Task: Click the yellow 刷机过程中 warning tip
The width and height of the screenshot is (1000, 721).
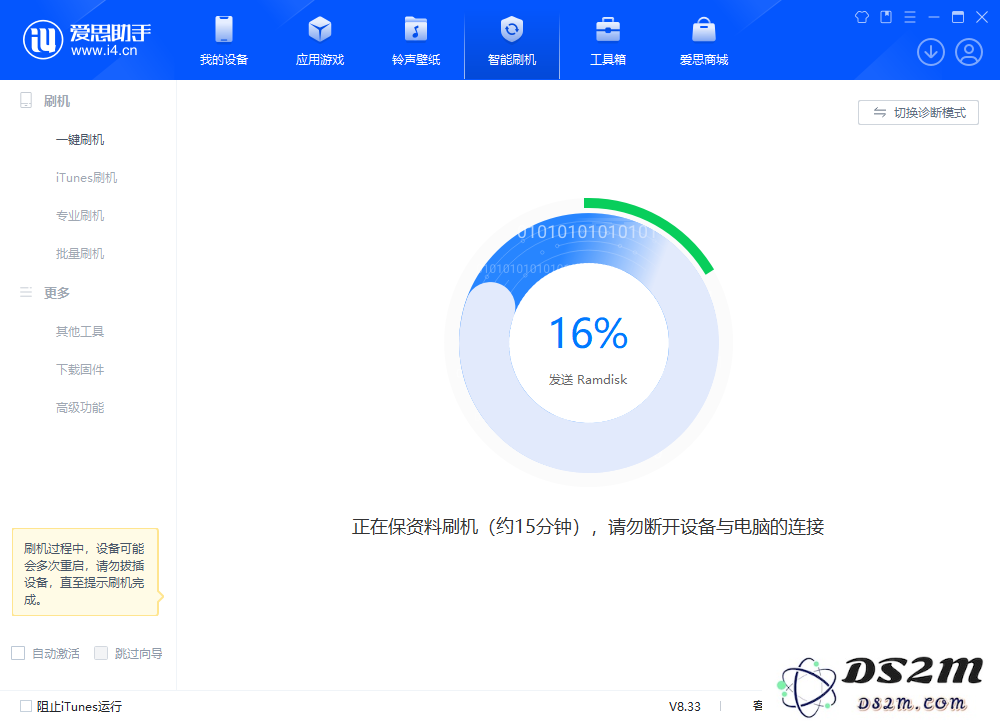Action: click(x=85, y=572)
